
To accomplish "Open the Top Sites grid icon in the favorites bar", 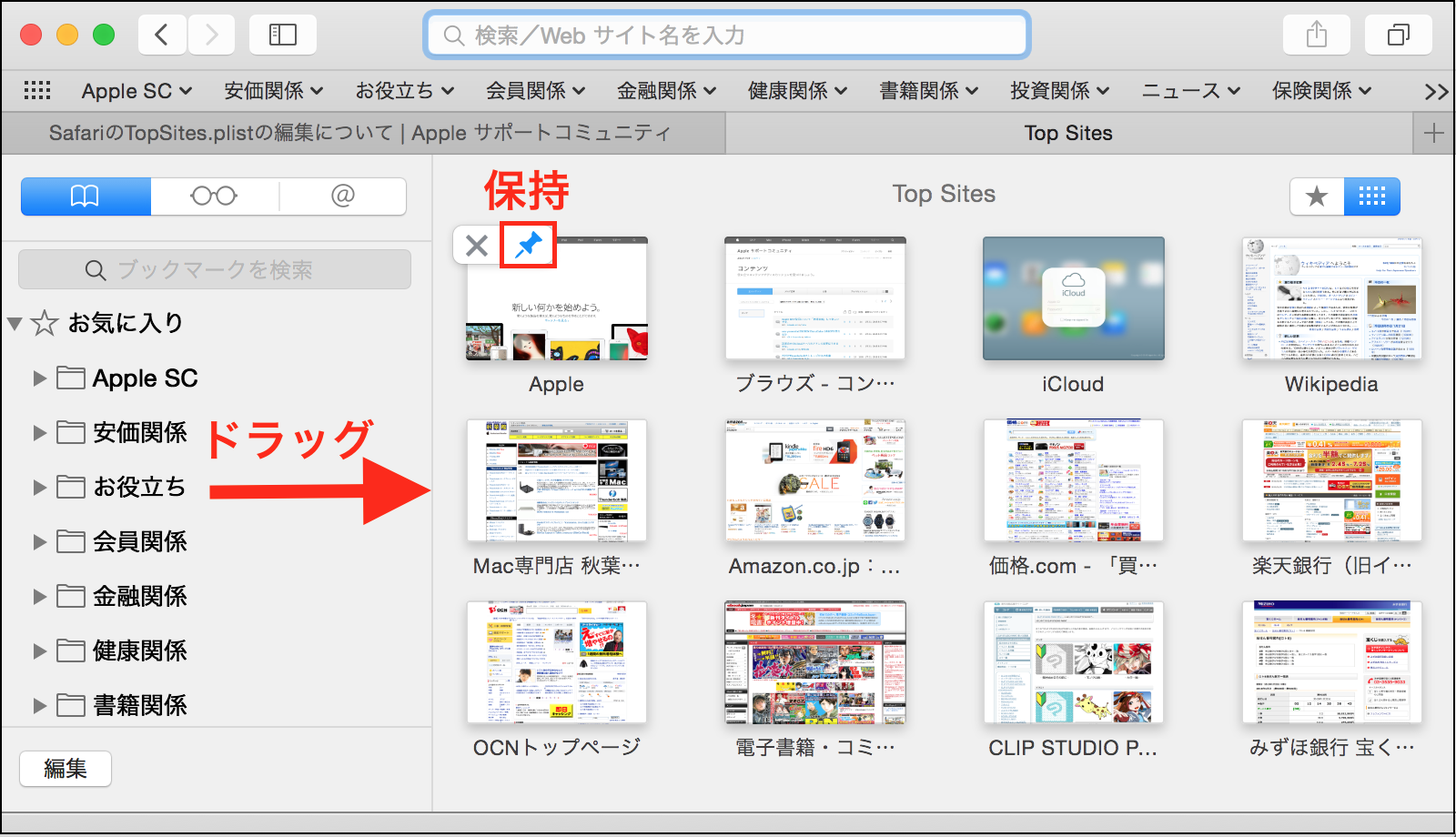I will (x=37, y=90).
